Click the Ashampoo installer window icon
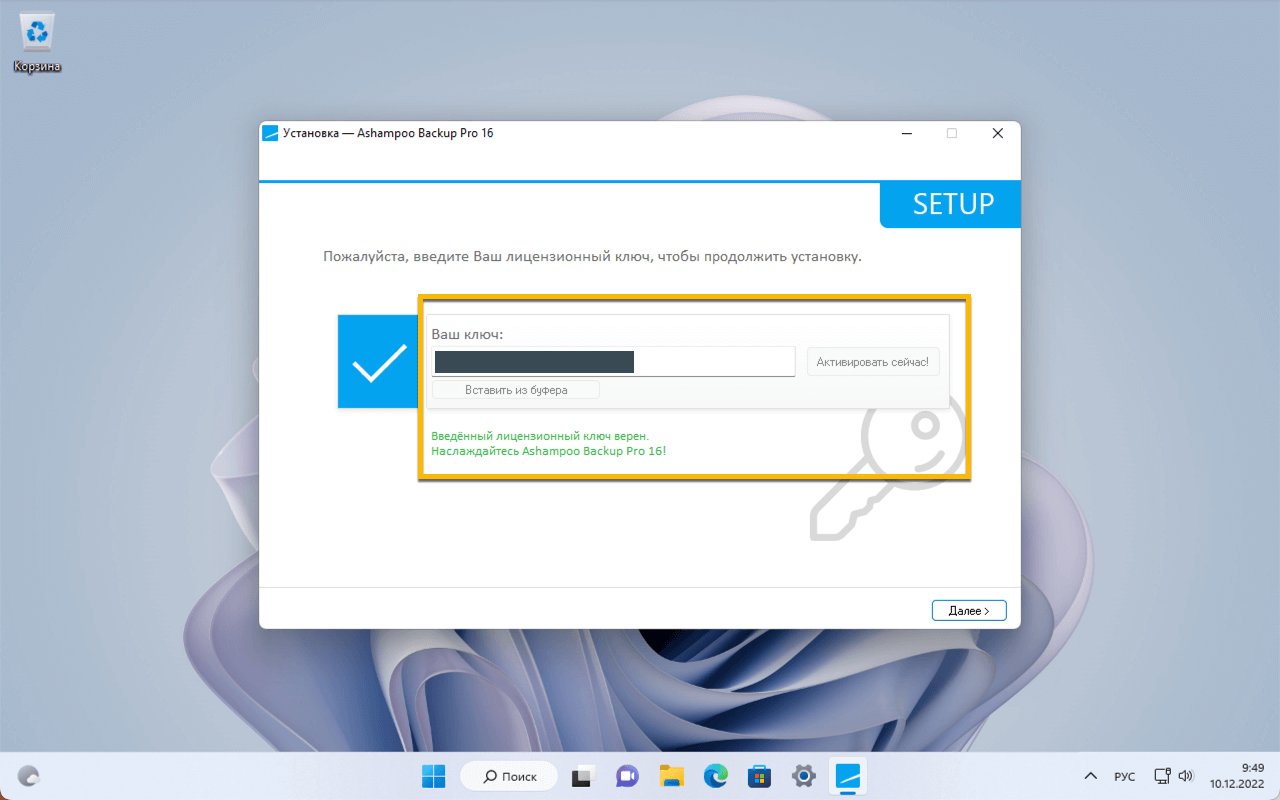This screenshot has height=800, width=1280. click(269, 132)
